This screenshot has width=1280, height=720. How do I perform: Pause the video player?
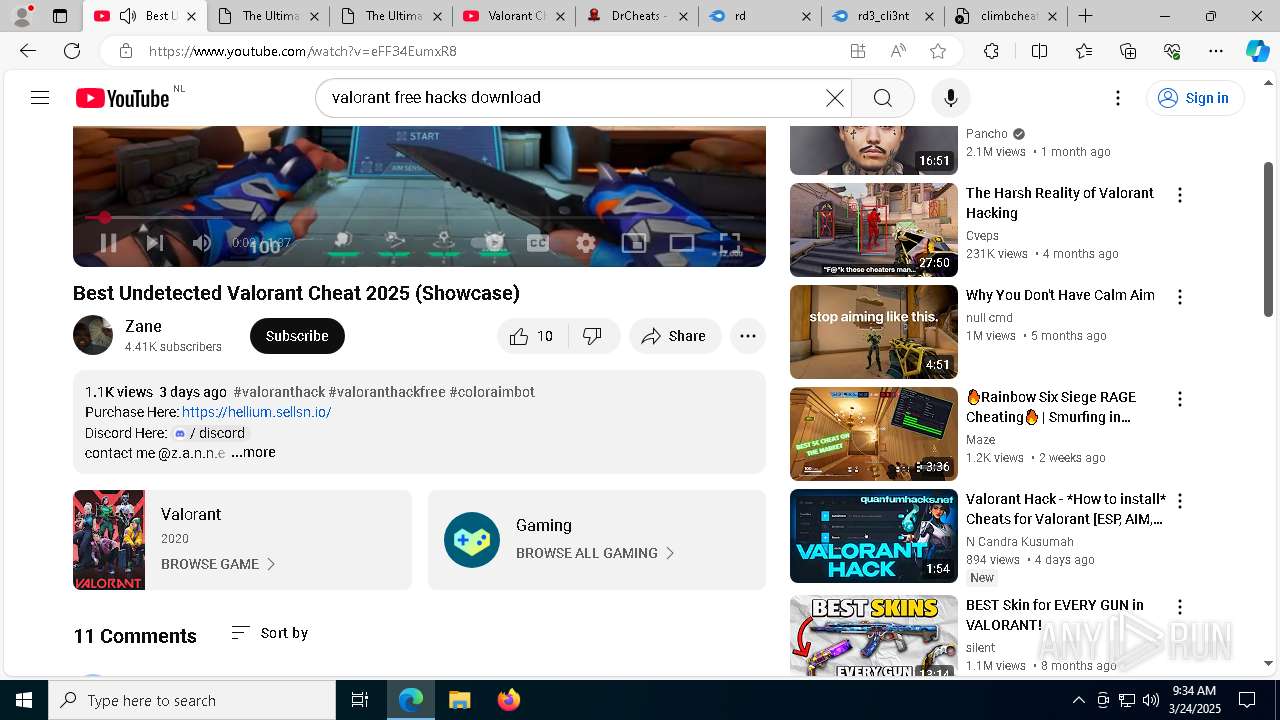click(x=108, y=242)
